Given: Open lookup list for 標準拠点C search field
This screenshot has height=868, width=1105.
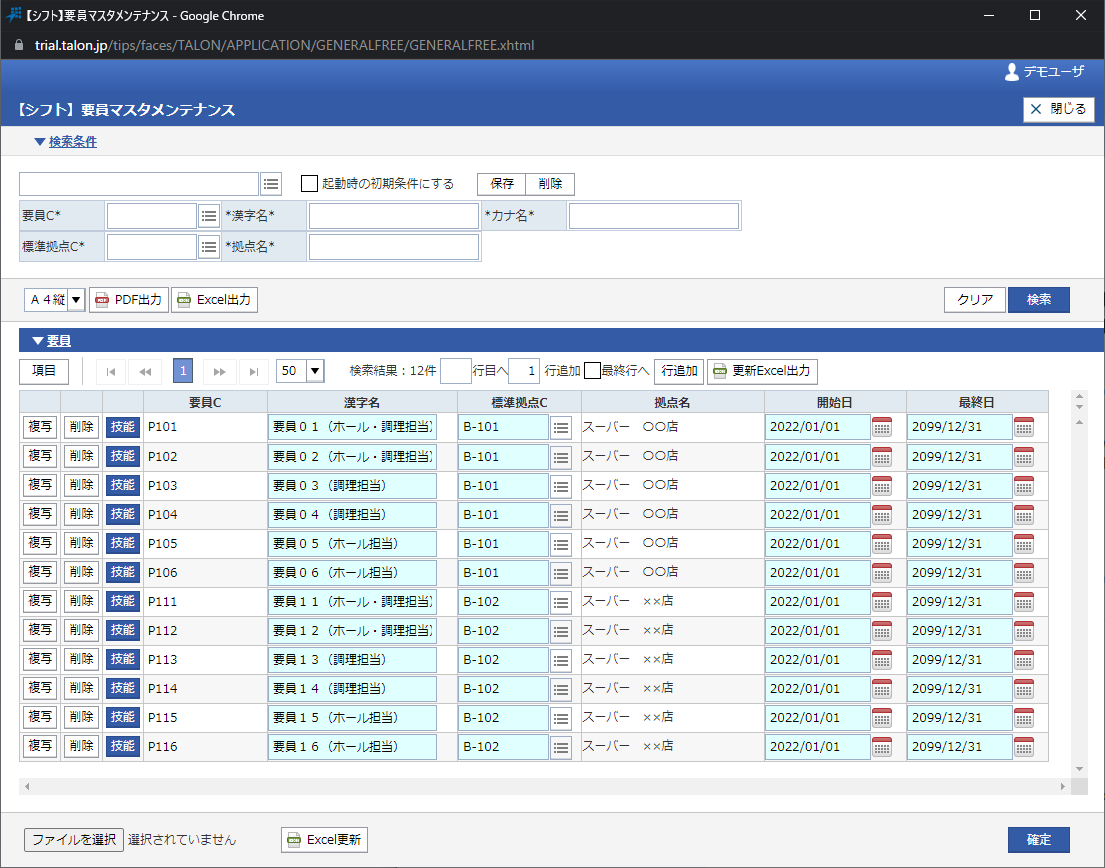Looking at the screenshot, I should point(209,247).
